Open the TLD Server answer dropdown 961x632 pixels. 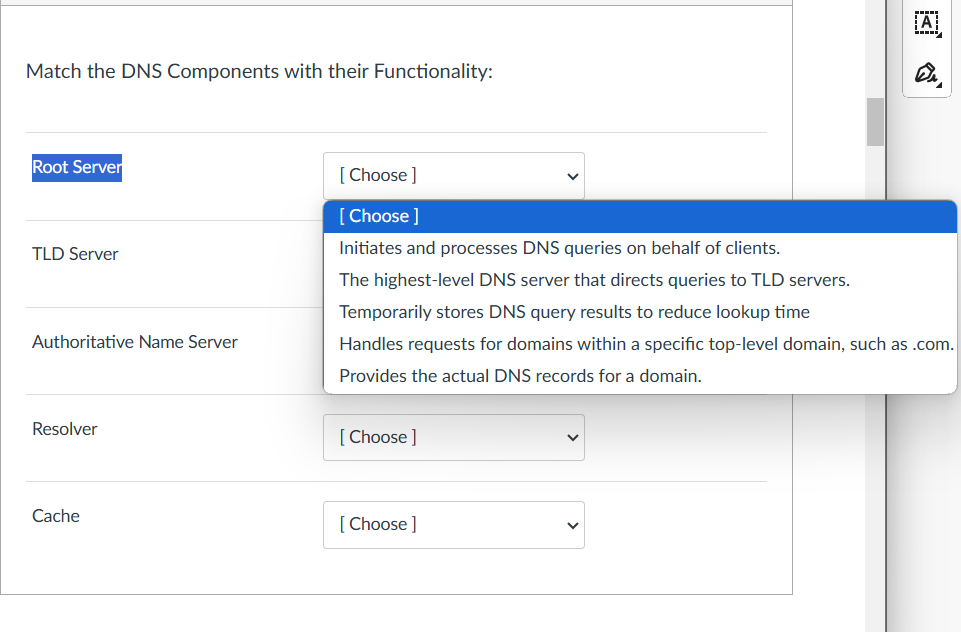pyautogui.click(x=453, y=260)
